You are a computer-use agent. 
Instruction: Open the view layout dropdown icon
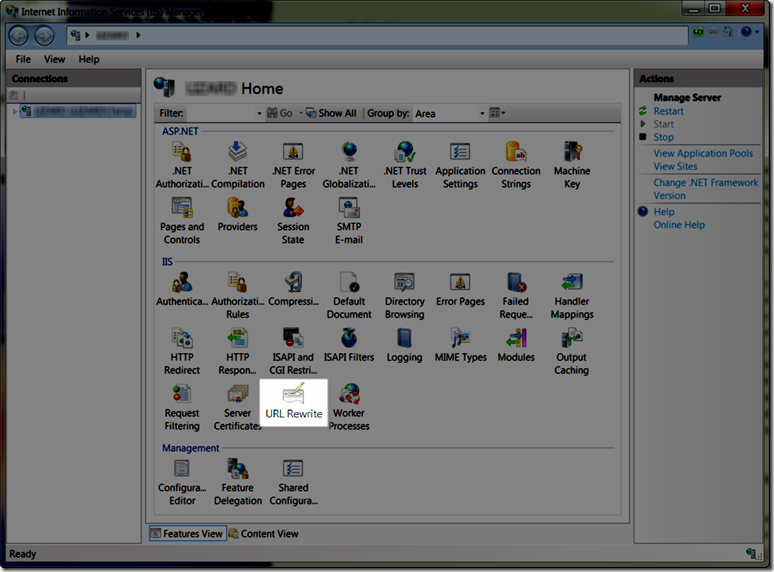click(x=497, y=113)
